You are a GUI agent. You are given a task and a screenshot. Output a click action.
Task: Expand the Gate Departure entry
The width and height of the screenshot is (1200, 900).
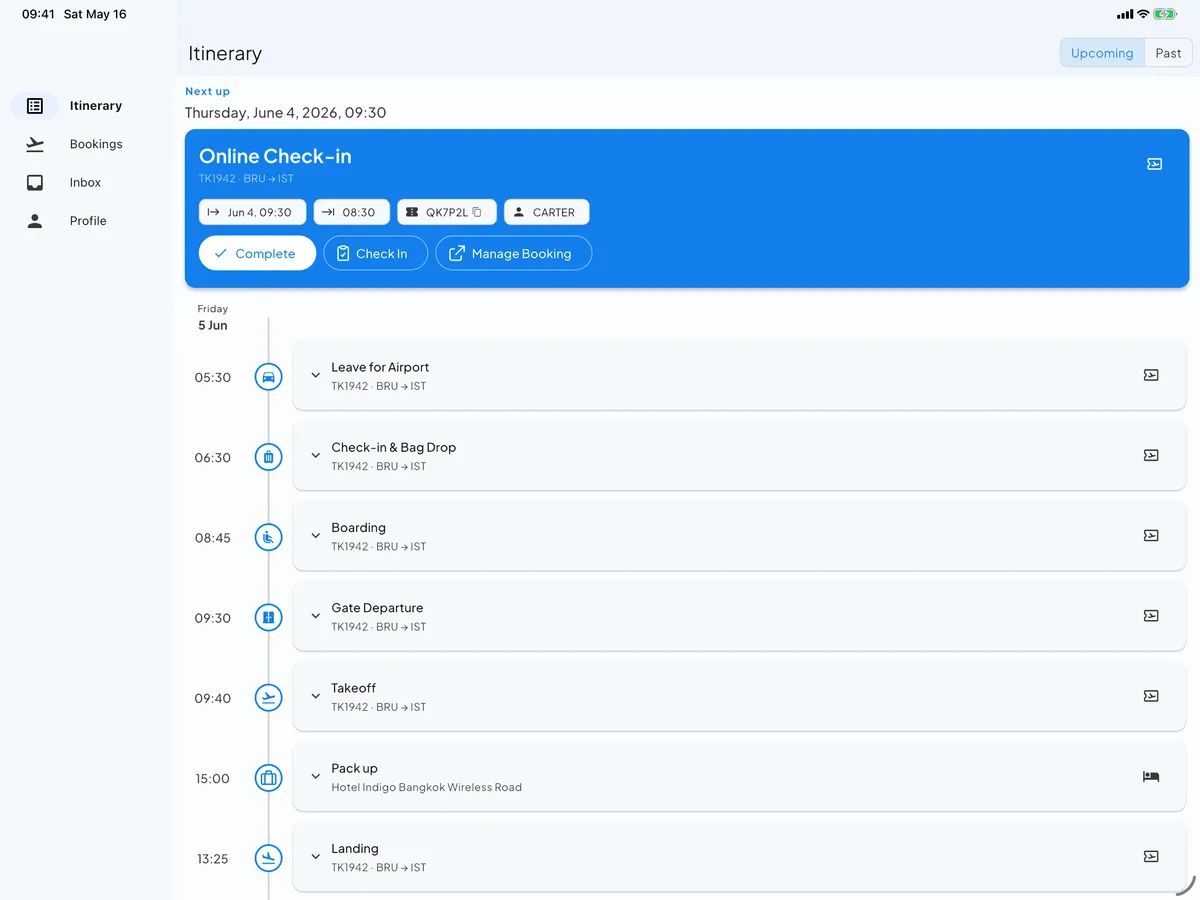[315, 616]
